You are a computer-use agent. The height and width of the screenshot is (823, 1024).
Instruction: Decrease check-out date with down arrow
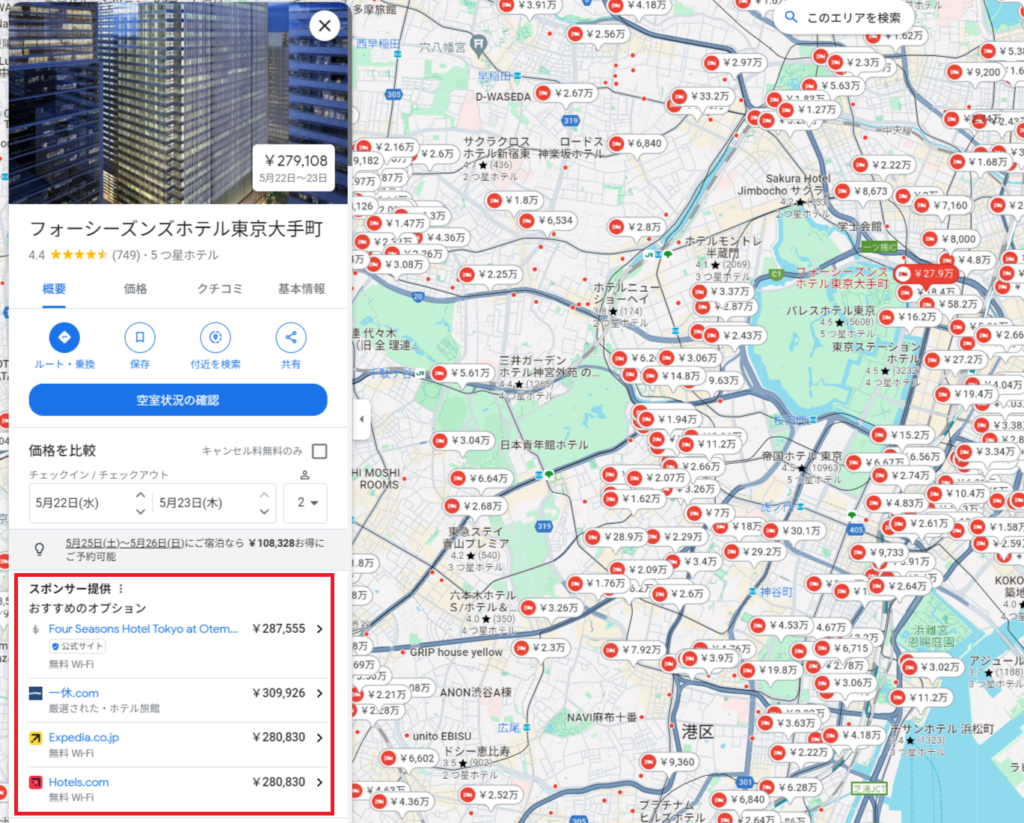click(264, 511)
